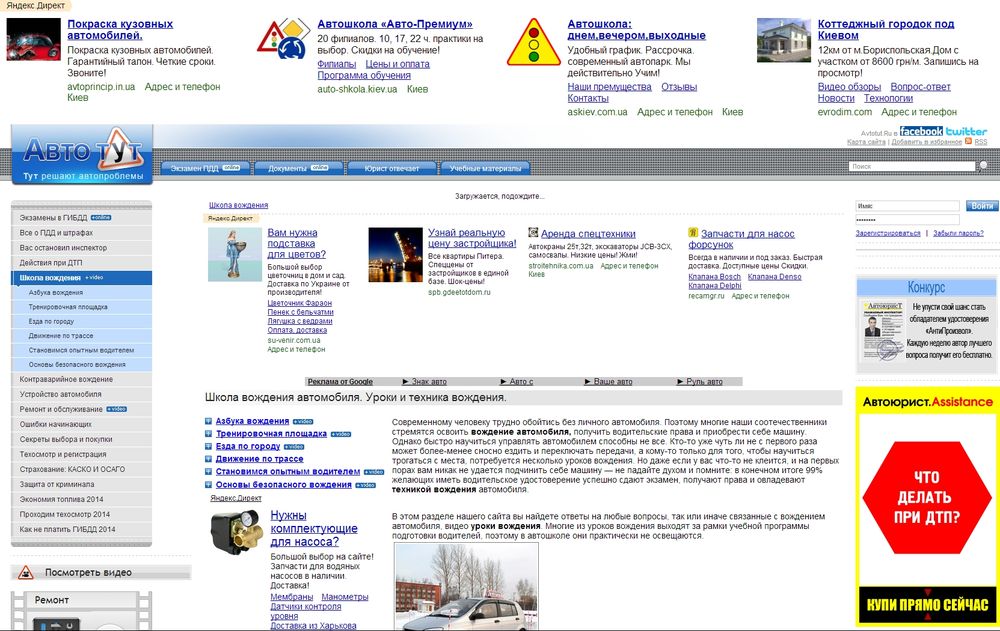The height and width of the screenshot is (631, 1000).
Task: Collapse the Школа вождения sidebar section
Action: (82, 278)
